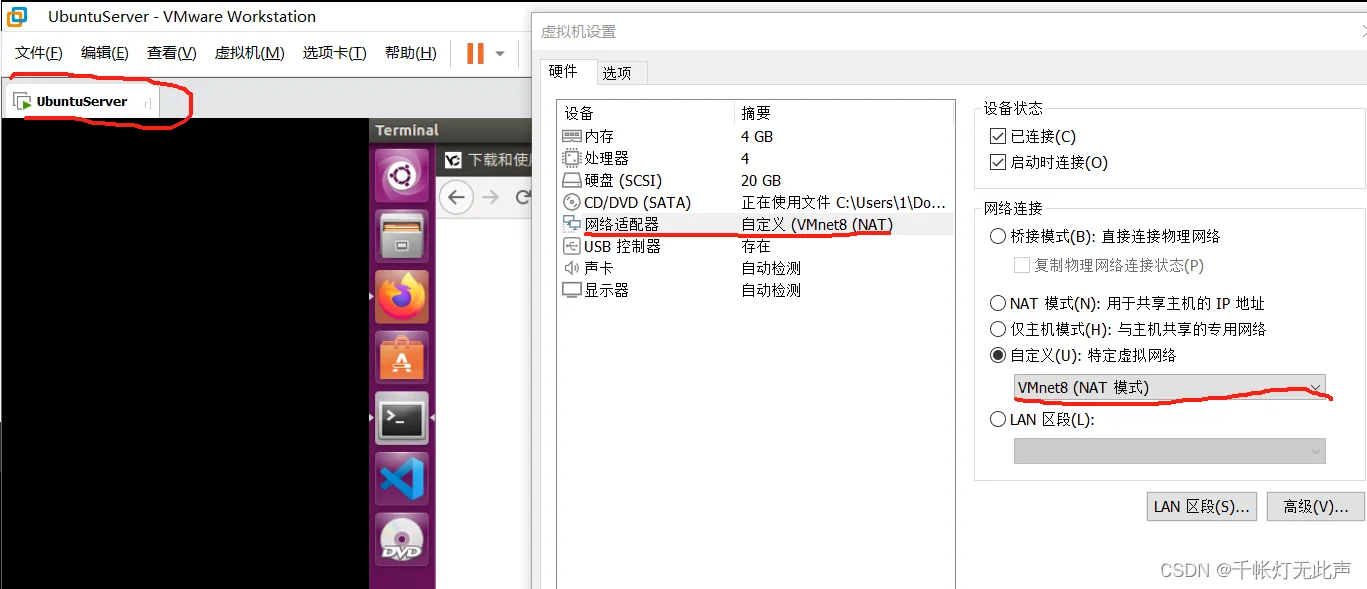Open Ubuntu Software store icon
Image resolution: width=1367 pixels, height=589 pixels.
[x=401, y=358]
